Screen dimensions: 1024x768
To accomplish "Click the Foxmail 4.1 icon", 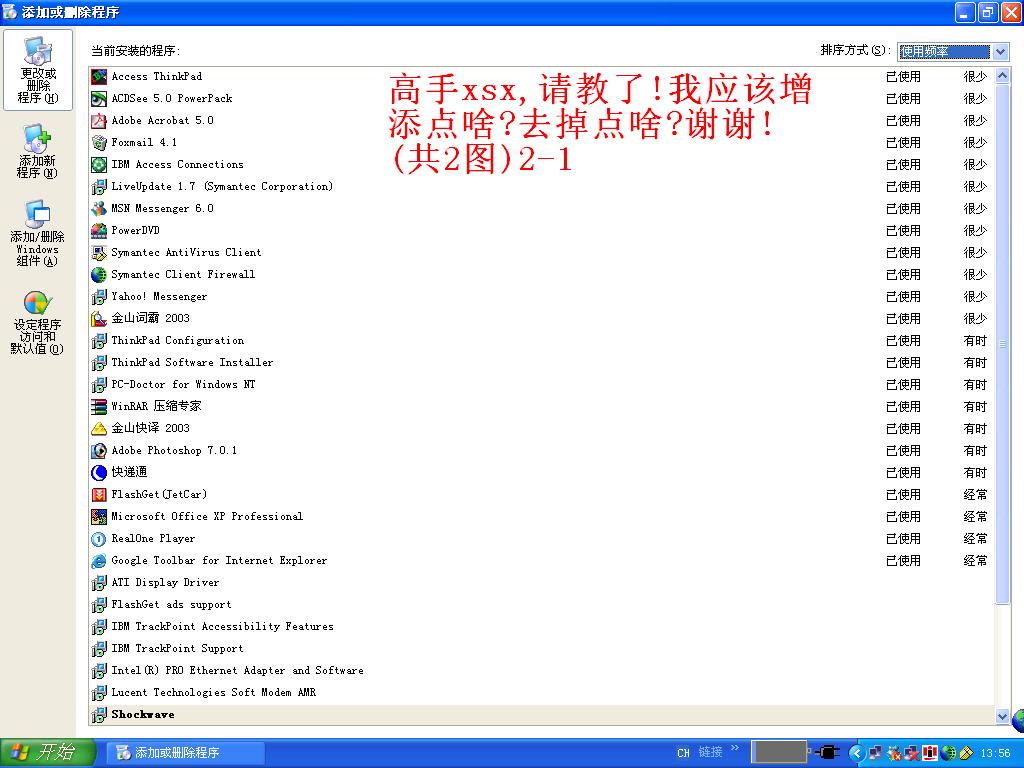I will (x=99, y=142).
